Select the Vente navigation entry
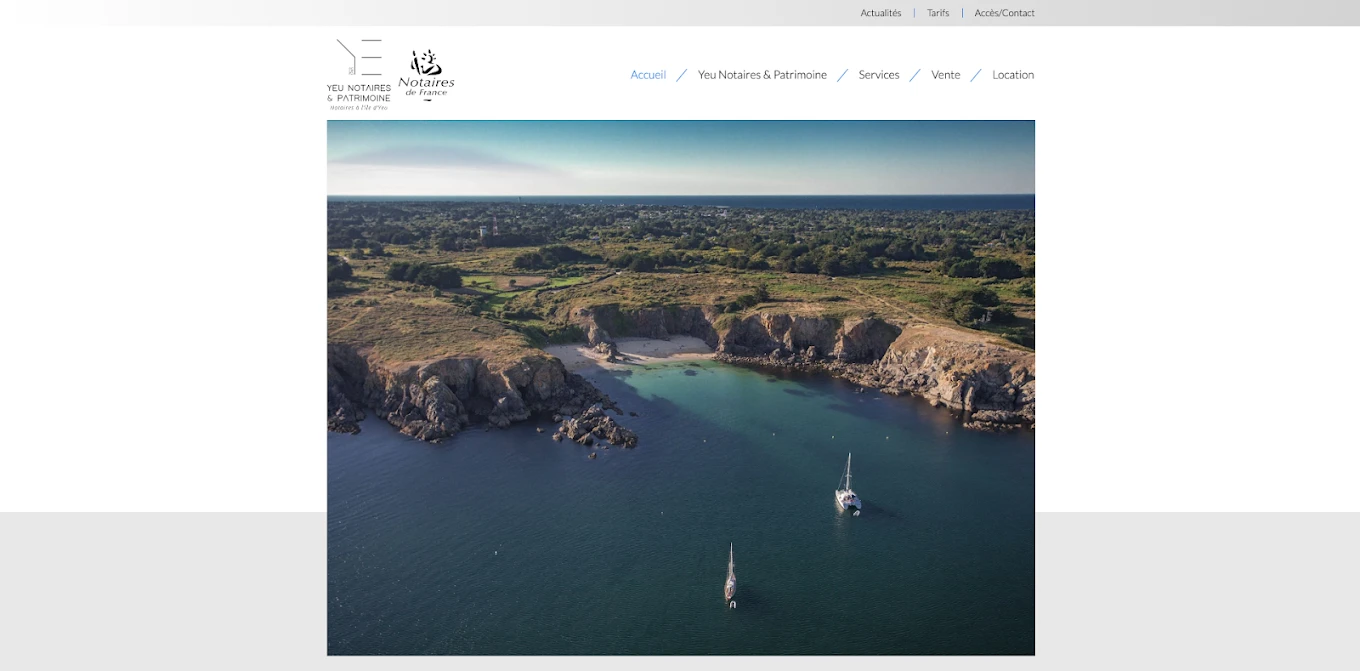The height and width of the screenshot is (671, 1360). pyautogui.click(x=946, y=74)
